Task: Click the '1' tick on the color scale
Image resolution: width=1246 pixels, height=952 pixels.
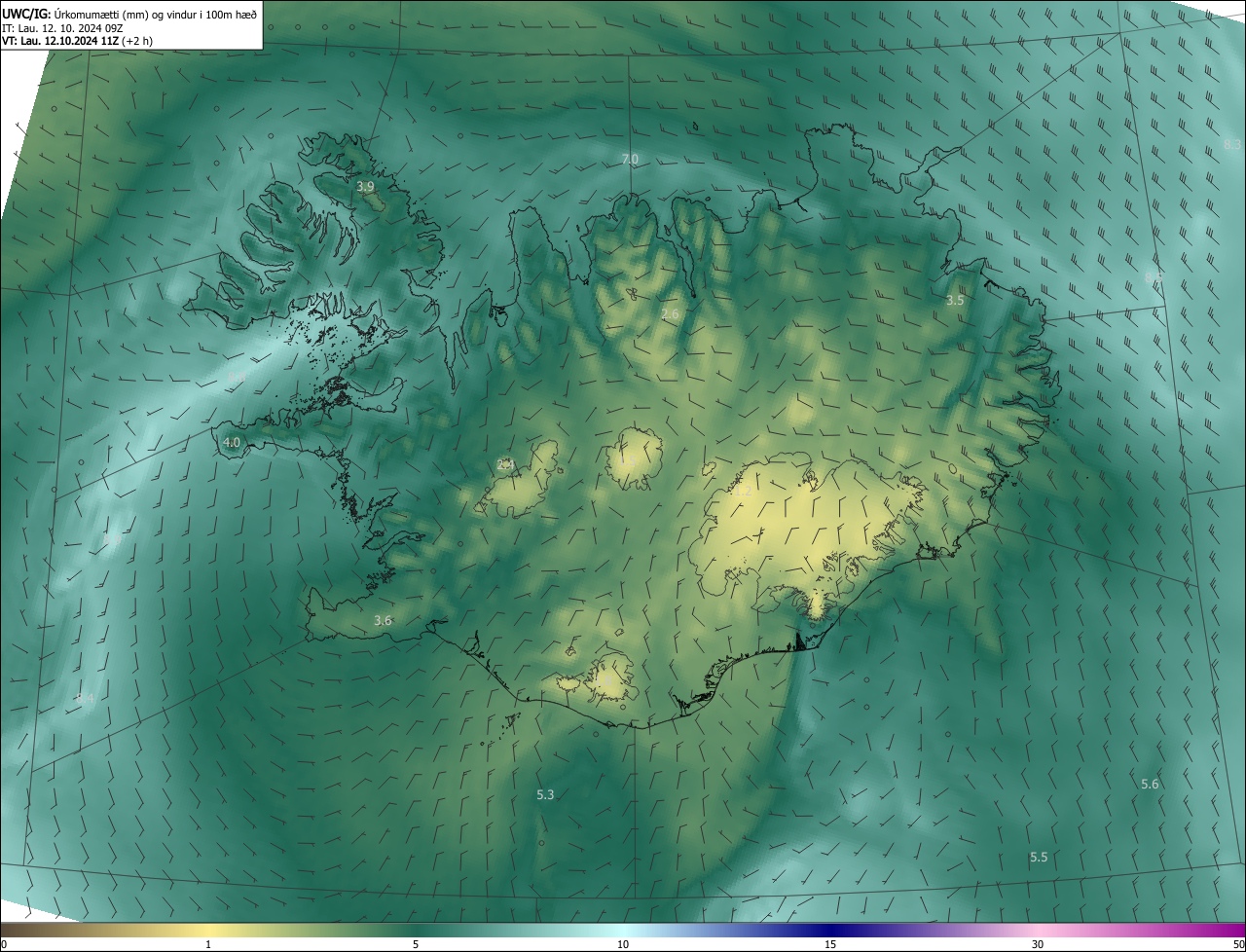Action: tap(208, 944)
